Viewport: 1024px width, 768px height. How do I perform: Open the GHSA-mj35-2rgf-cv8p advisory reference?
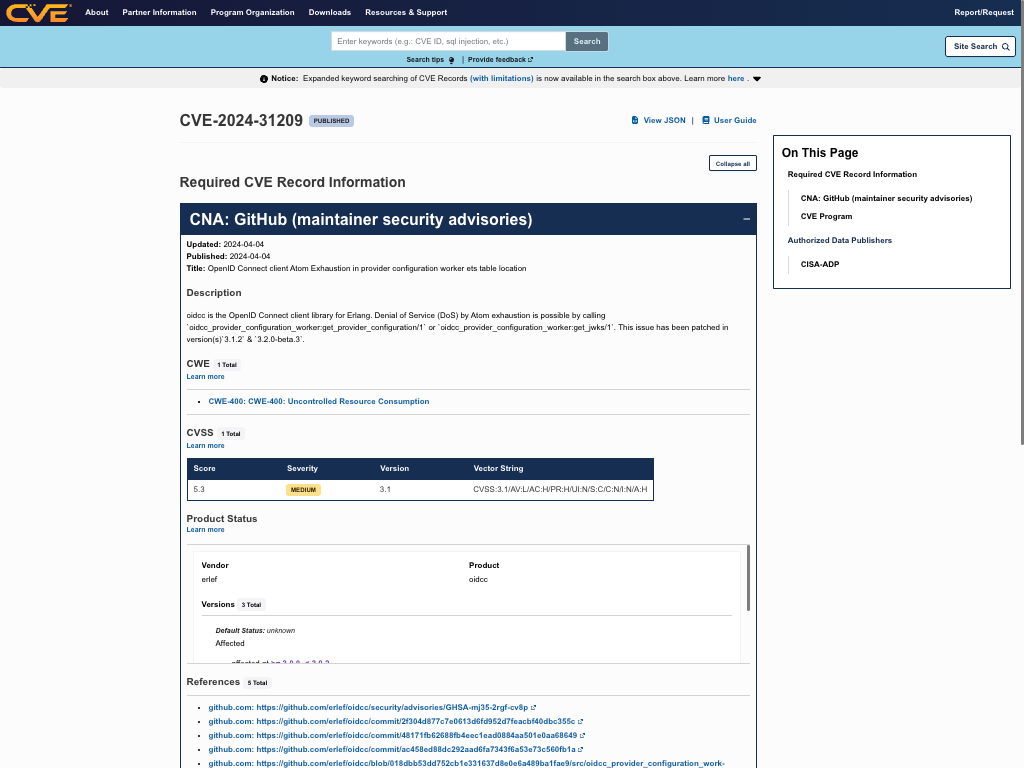[368, 707]
